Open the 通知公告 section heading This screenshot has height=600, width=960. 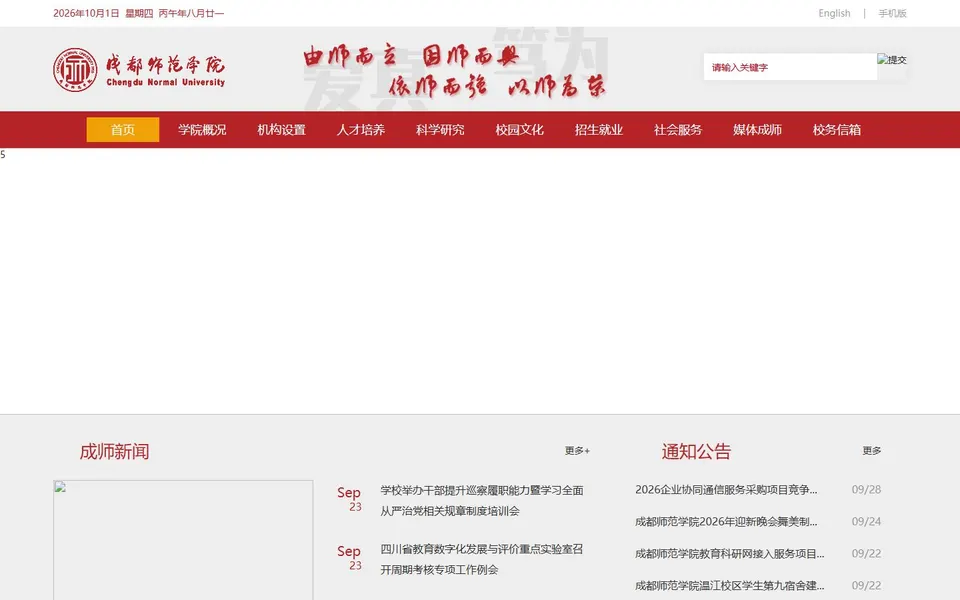tap(696, 452)
